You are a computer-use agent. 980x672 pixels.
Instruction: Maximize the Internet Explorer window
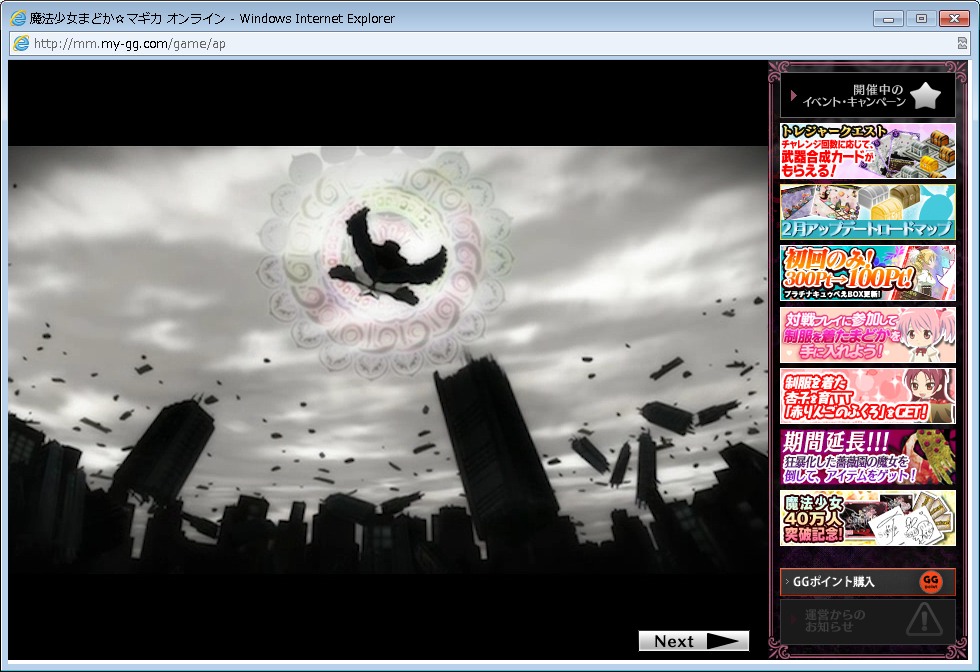pos(921,19)
